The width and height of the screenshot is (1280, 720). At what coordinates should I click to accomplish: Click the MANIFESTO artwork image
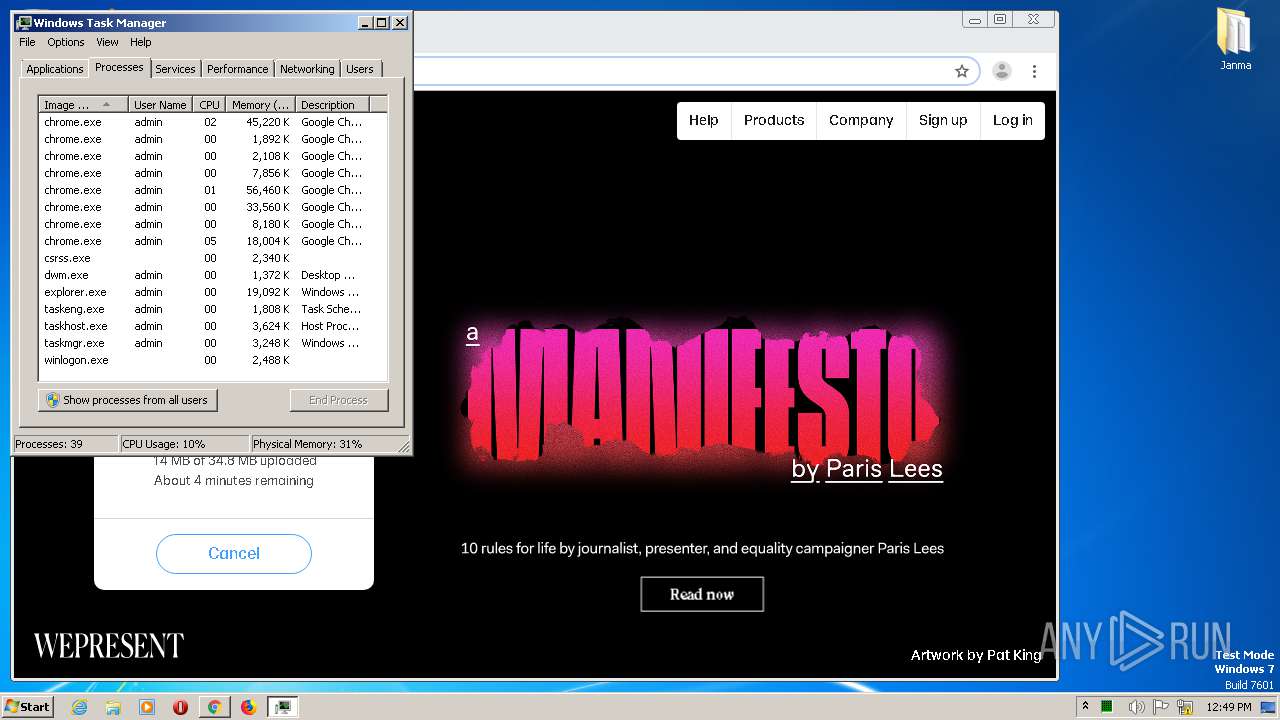click(x=702, y=391)
